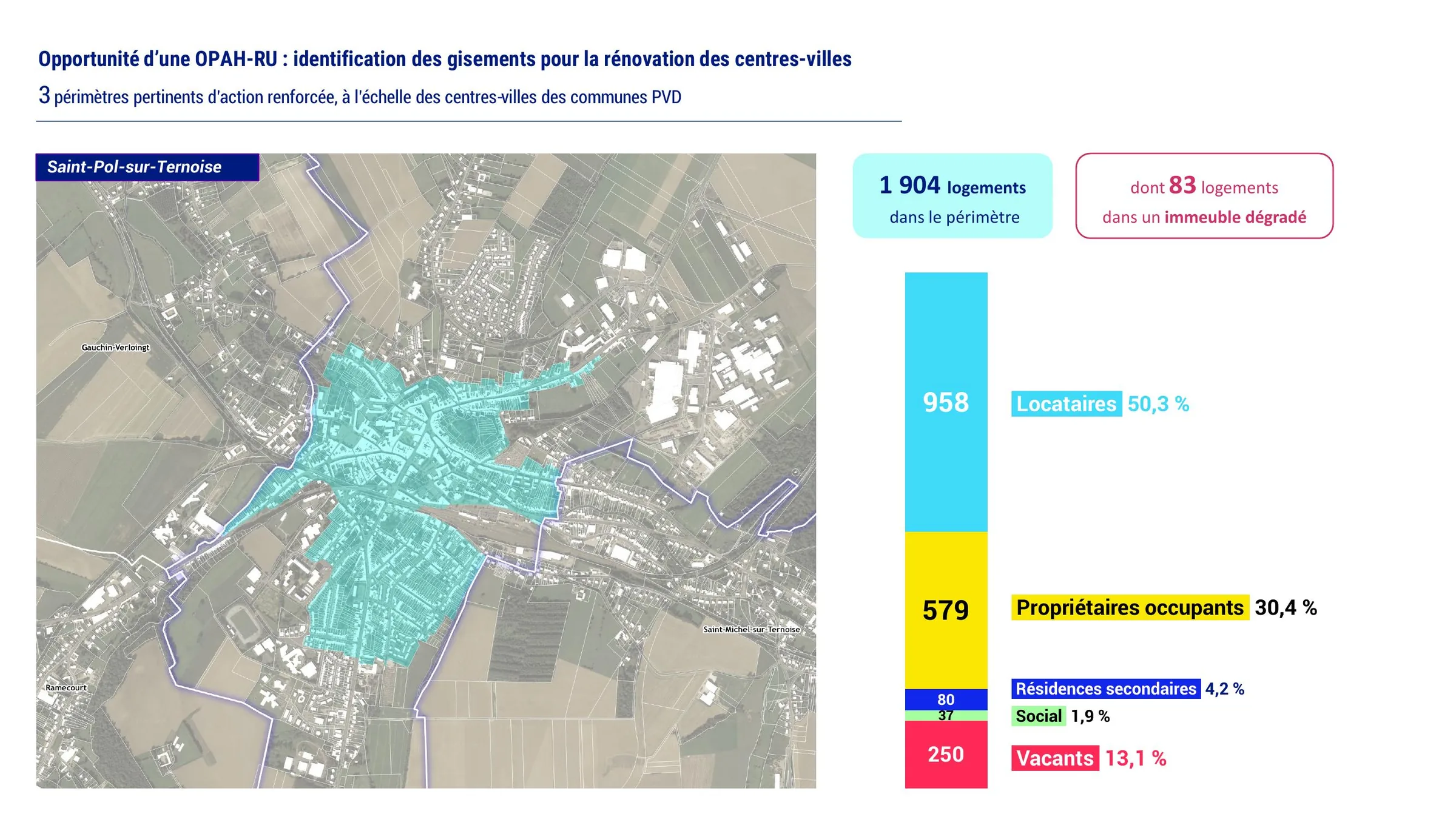
Task: Click the Saint-Pol-sur-Ternoise map label banner
Action: 147,167
